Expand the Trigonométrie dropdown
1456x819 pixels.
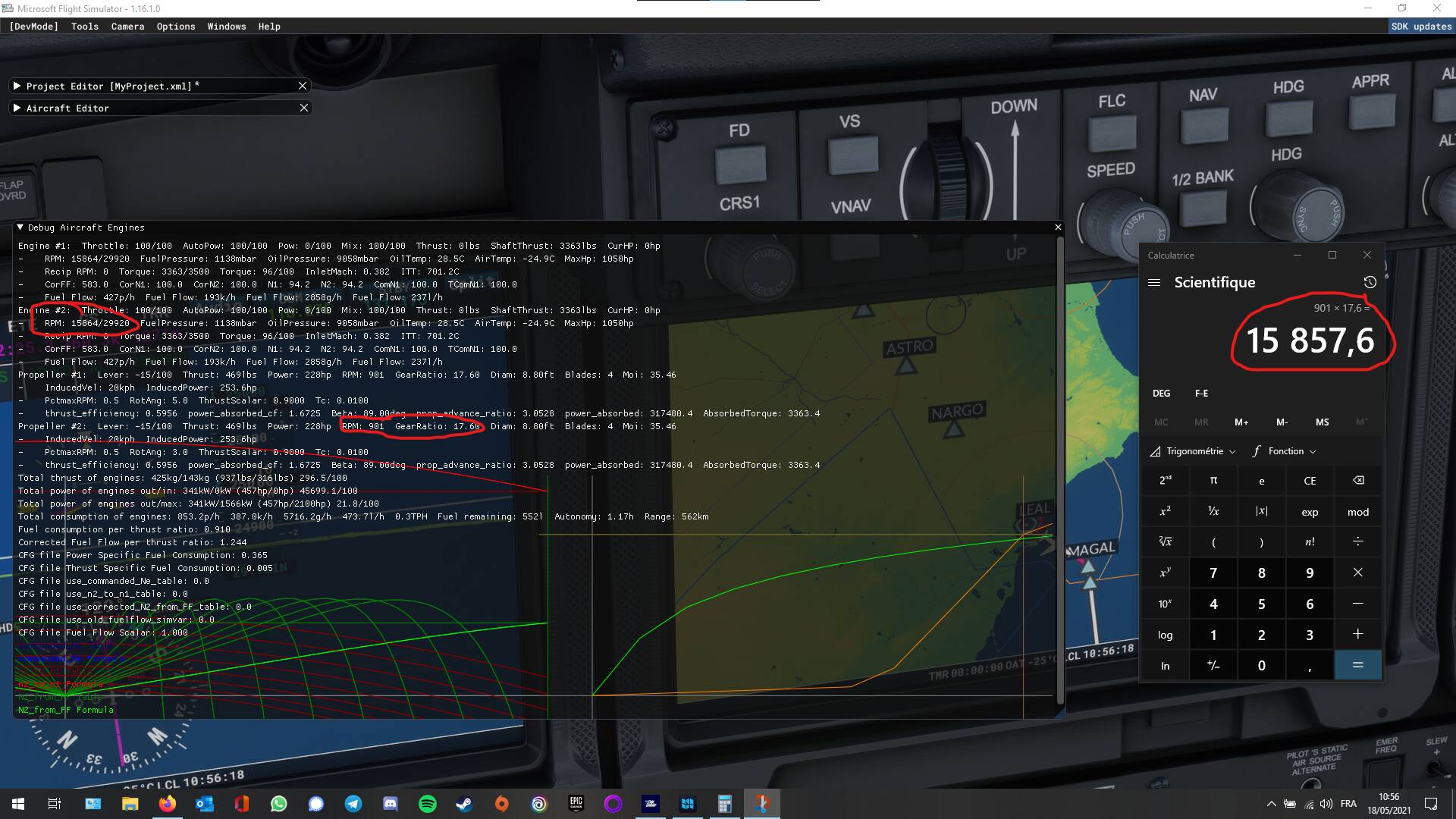(x=1194, y=451)
